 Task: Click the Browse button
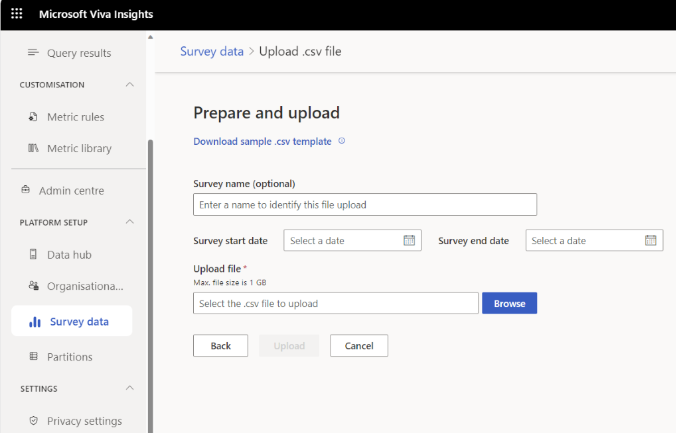(x=509, y=303)
